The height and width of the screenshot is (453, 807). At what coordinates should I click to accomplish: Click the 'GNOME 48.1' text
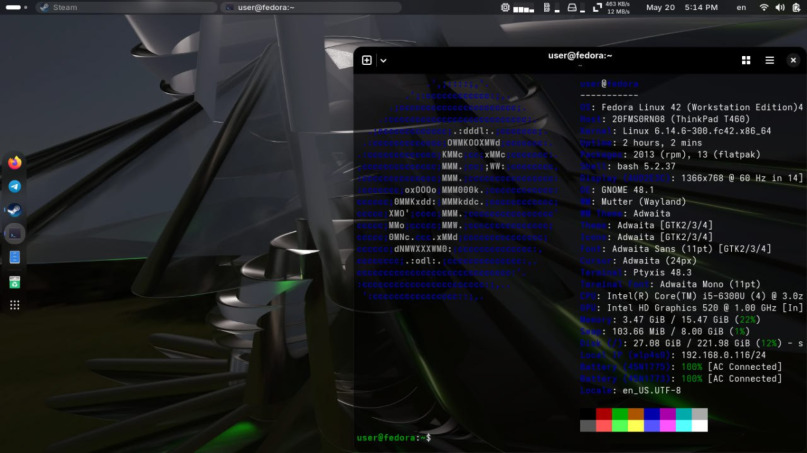tap(627, 190)
